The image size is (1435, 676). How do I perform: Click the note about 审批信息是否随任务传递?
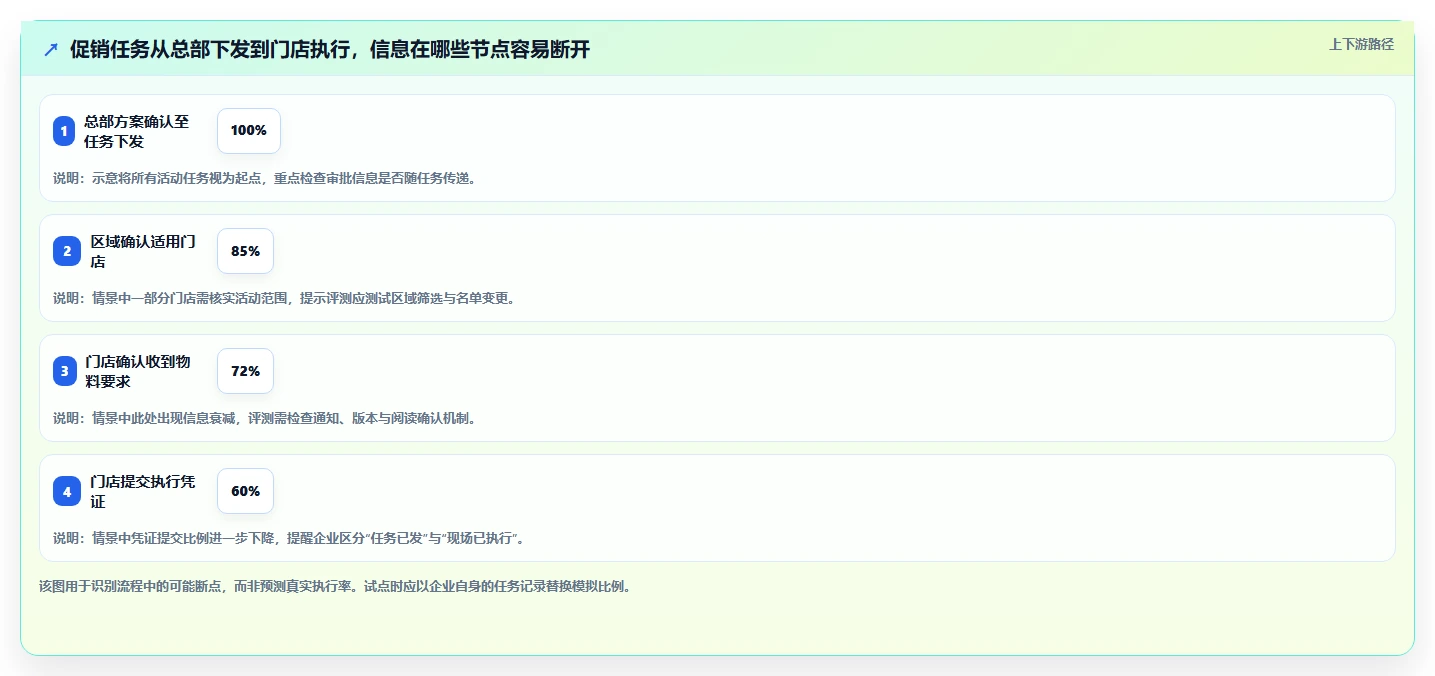[x=265, y=178]
